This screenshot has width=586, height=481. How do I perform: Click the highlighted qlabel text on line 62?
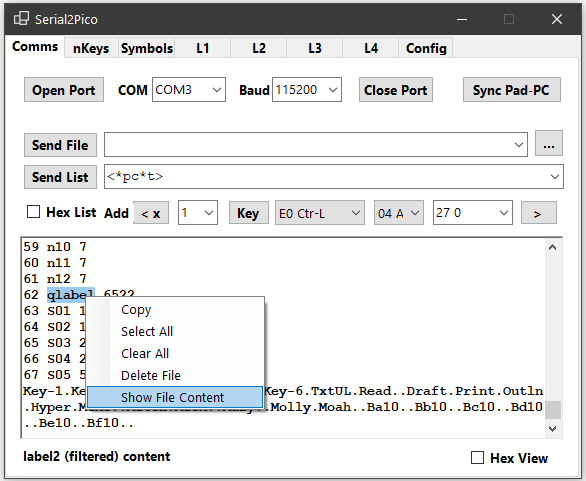[71, 295]
